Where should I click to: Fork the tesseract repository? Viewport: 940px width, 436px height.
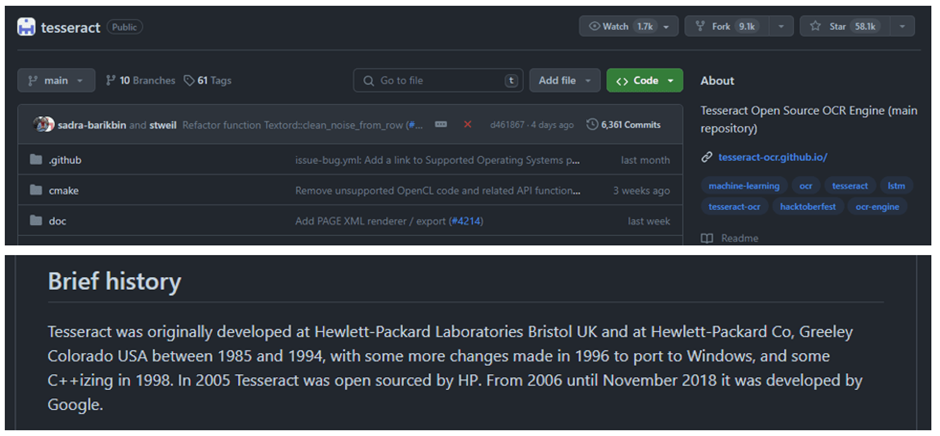[x=727, y=26]
